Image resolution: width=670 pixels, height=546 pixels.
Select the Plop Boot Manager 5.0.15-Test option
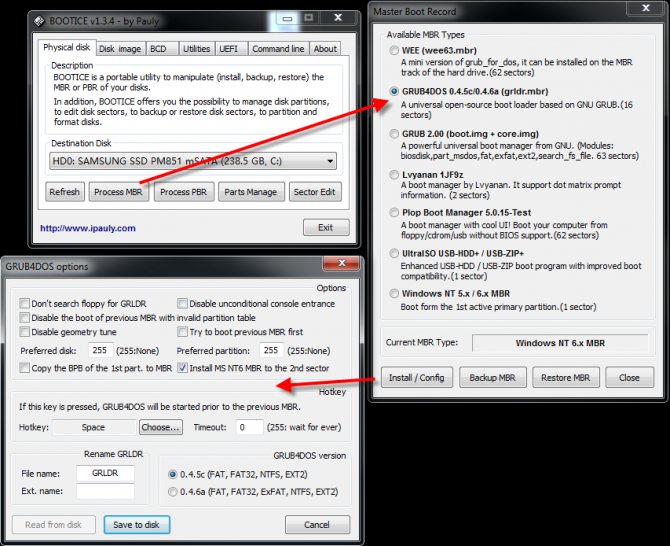click(x=394, y=212)
